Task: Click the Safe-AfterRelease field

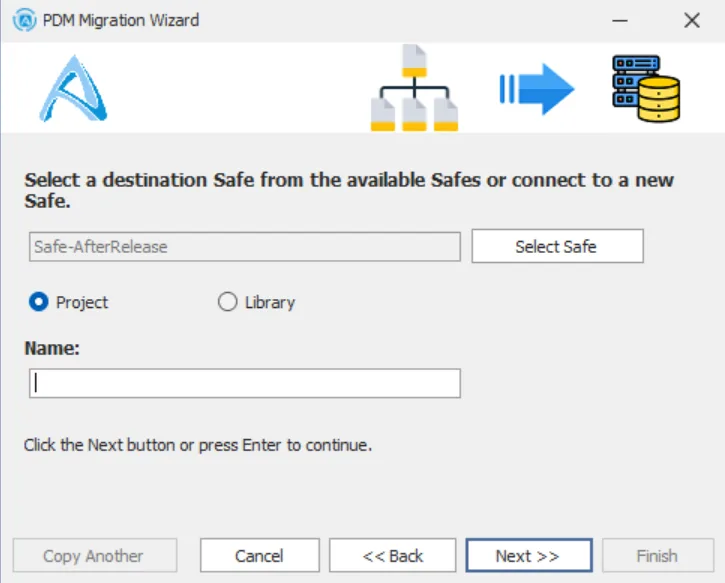Action: click(245, 247)
